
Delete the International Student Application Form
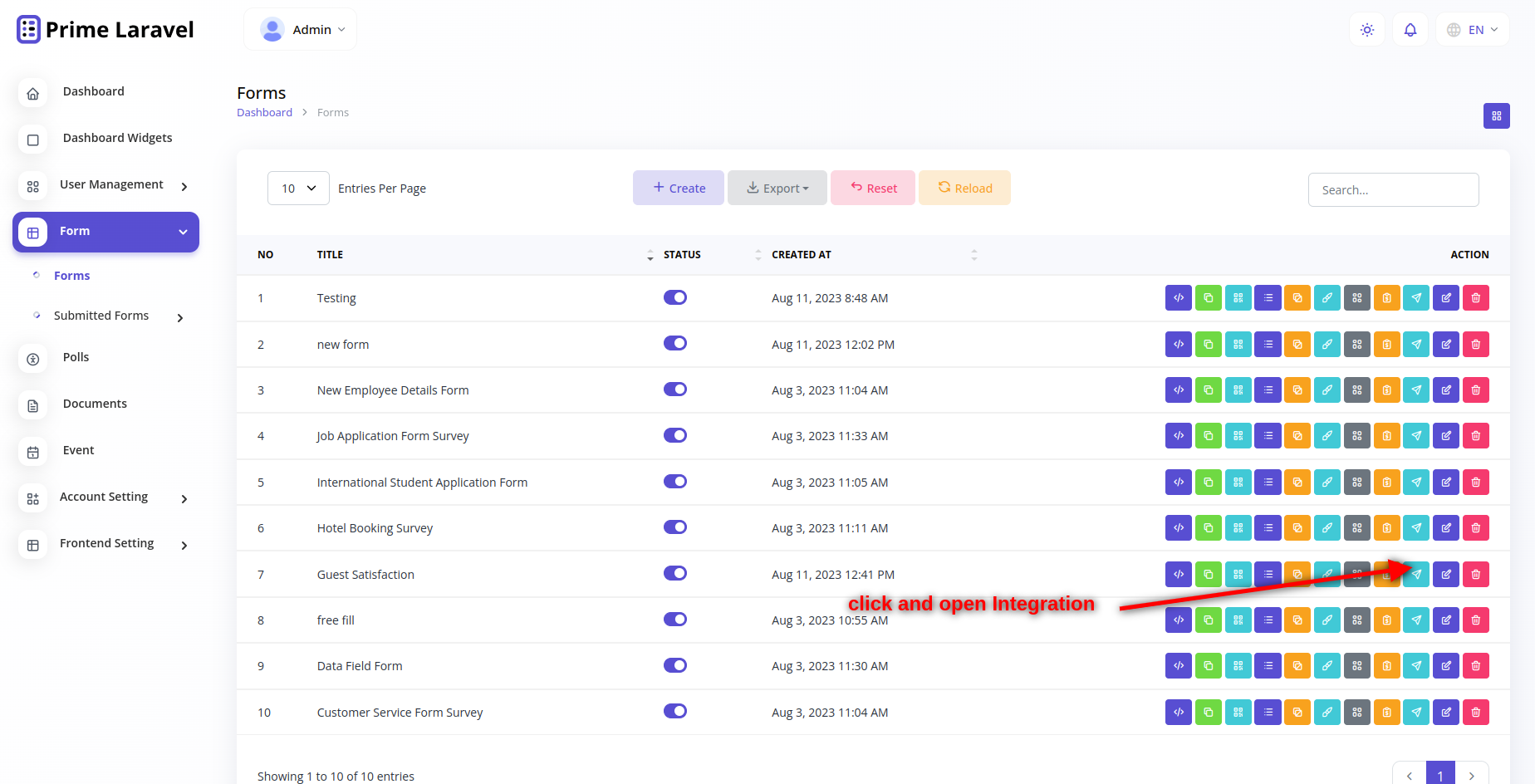(1476, 483)
